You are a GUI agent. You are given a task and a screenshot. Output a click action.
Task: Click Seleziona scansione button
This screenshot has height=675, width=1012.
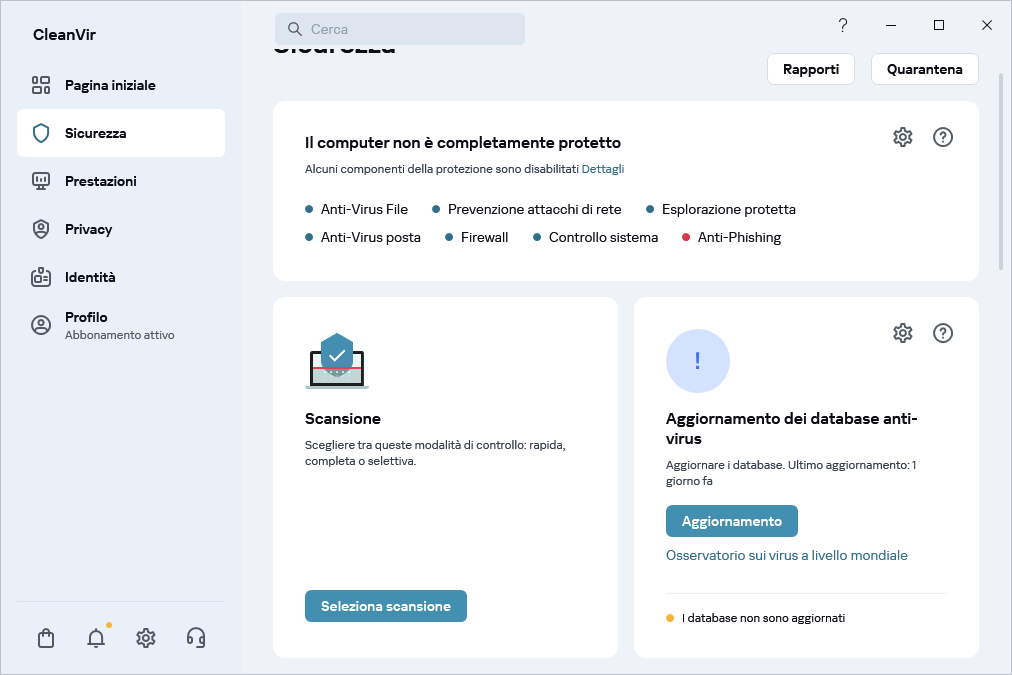[385, 606]
